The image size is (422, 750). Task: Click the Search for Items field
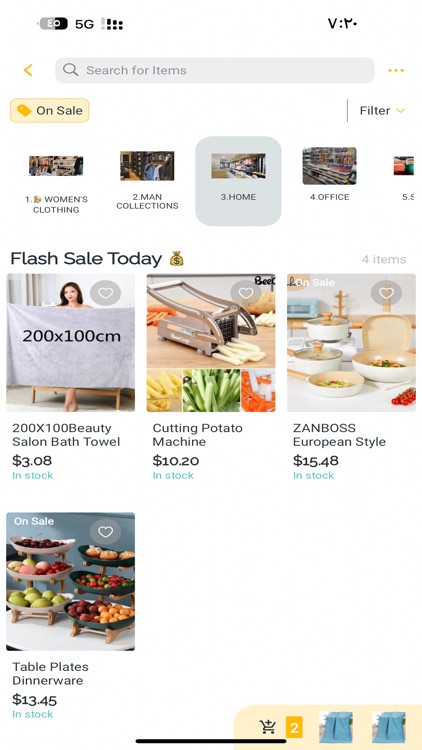pyautogui.click(x=215, y=70)
